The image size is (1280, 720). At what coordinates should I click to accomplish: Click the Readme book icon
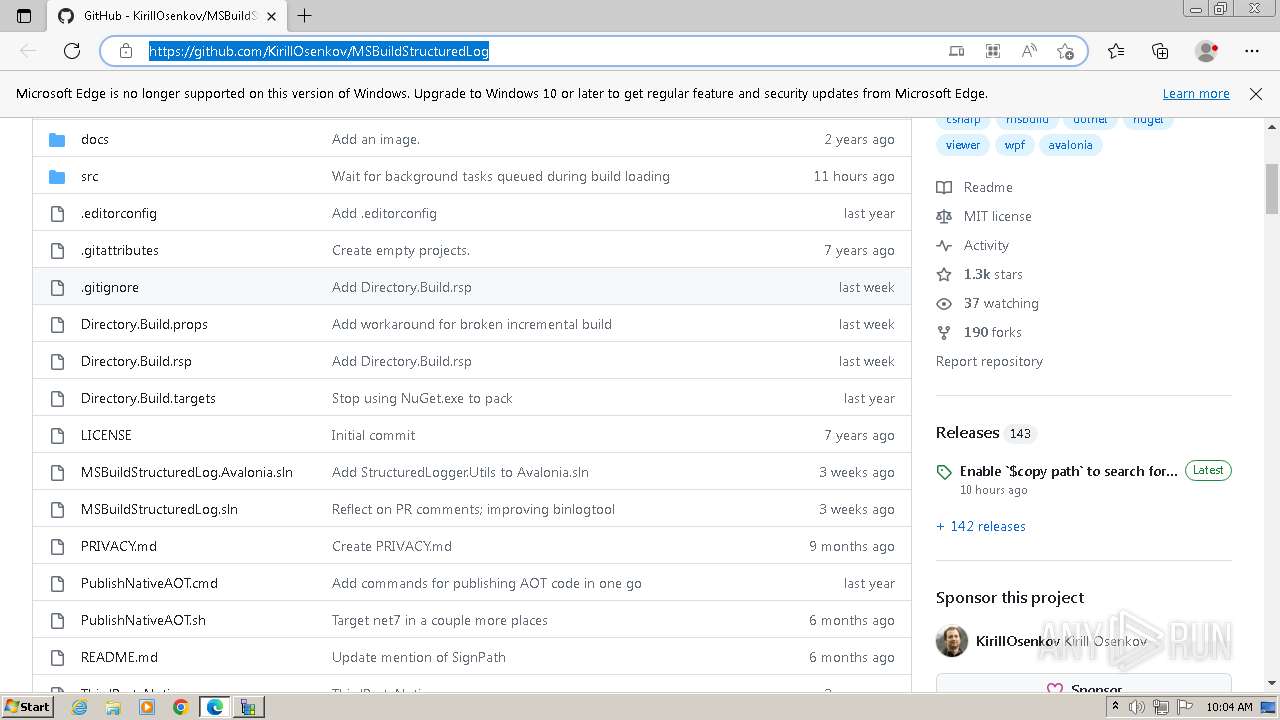coord(944,187)
